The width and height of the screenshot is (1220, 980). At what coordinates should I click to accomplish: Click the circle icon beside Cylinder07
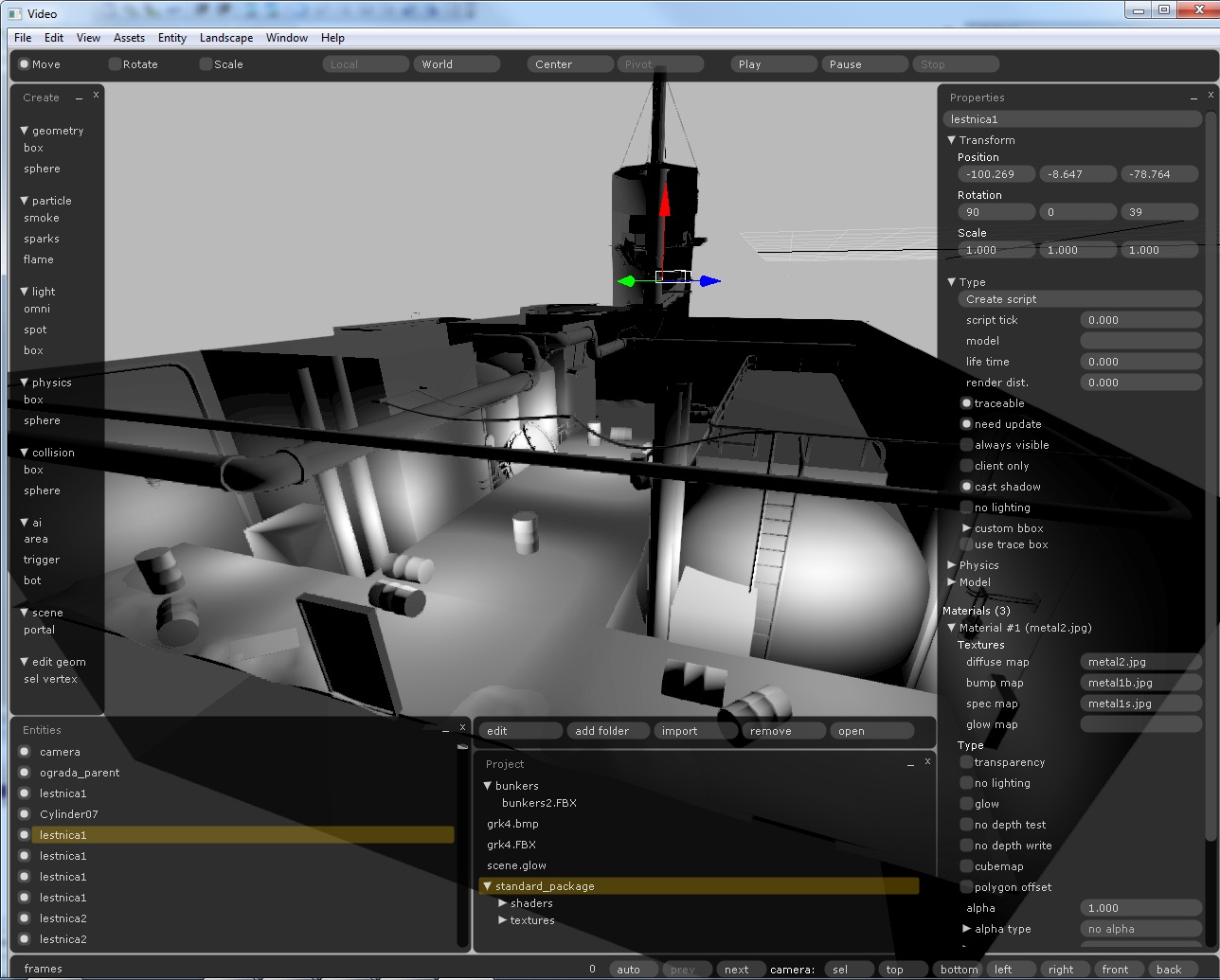tap(25, 814)
